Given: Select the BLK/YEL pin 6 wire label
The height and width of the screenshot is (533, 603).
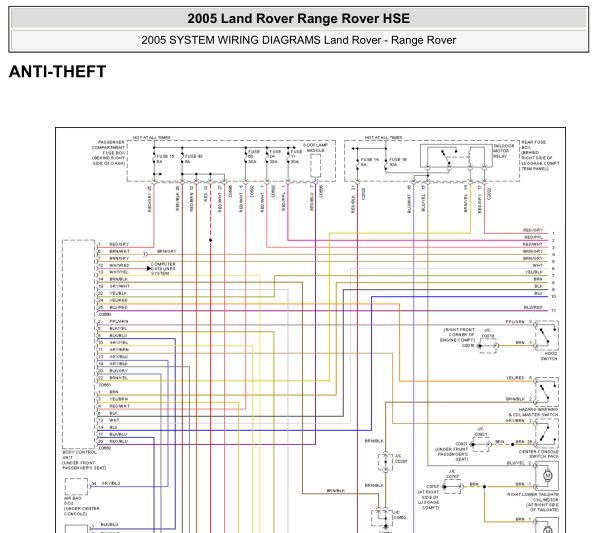Looking at the screenshot, I should (x=118, y=328).
